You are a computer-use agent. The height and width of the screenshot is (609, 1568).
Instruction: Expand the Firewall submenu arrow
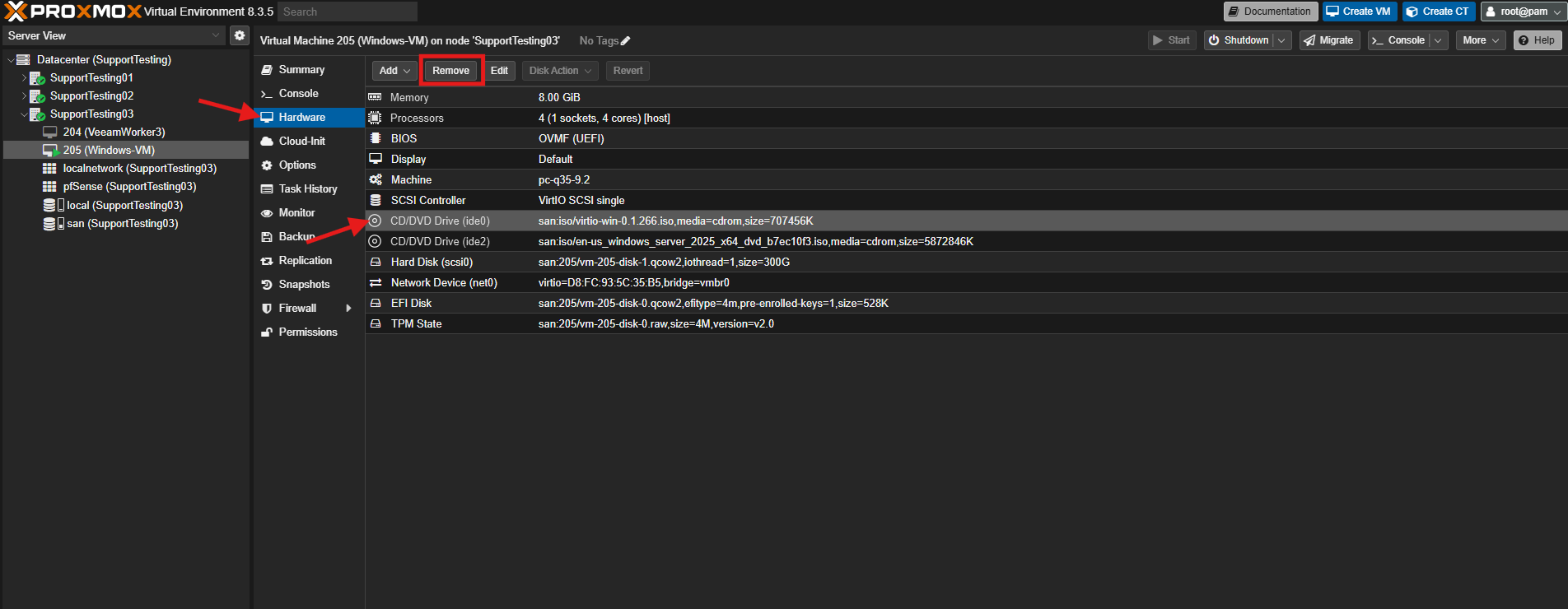pyautogui.click(x=348, y=309)
